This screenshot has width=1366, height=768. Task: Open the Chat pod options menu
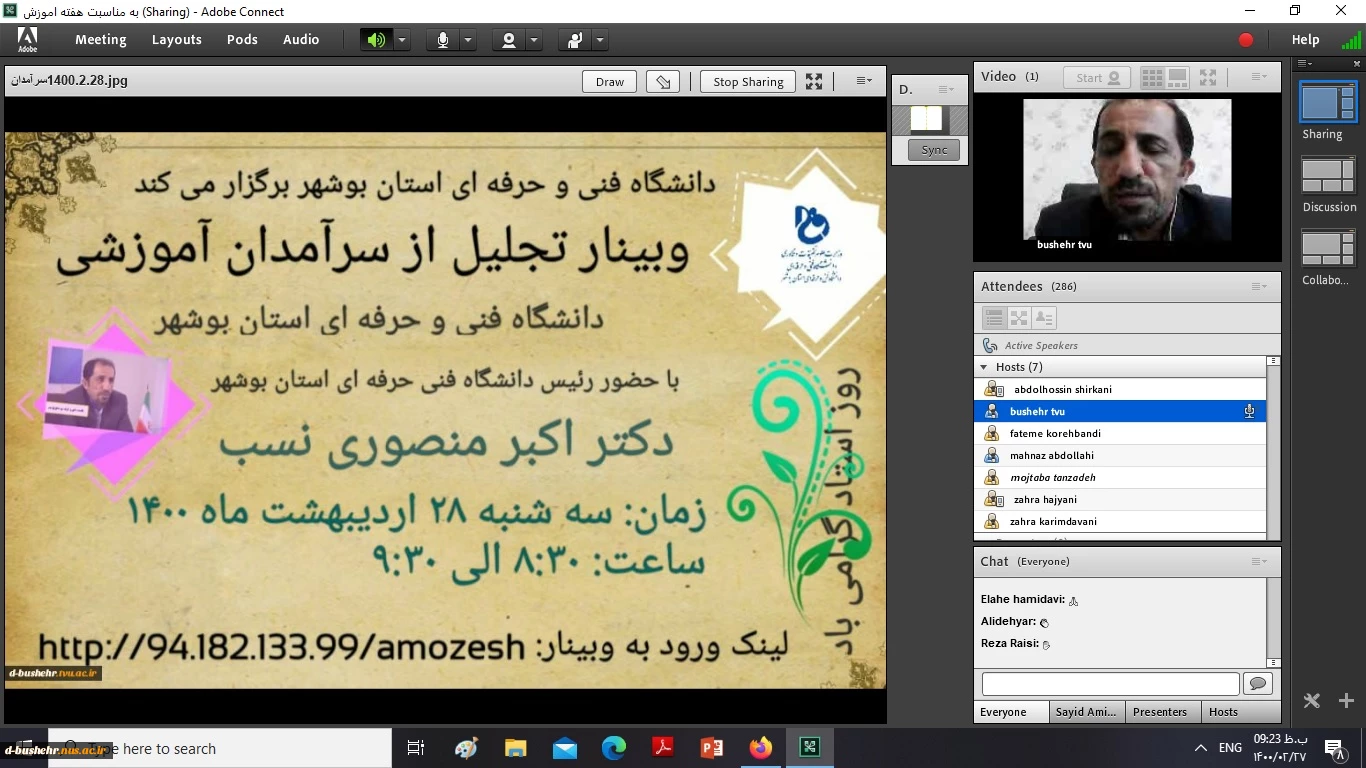coord(1259,562)
